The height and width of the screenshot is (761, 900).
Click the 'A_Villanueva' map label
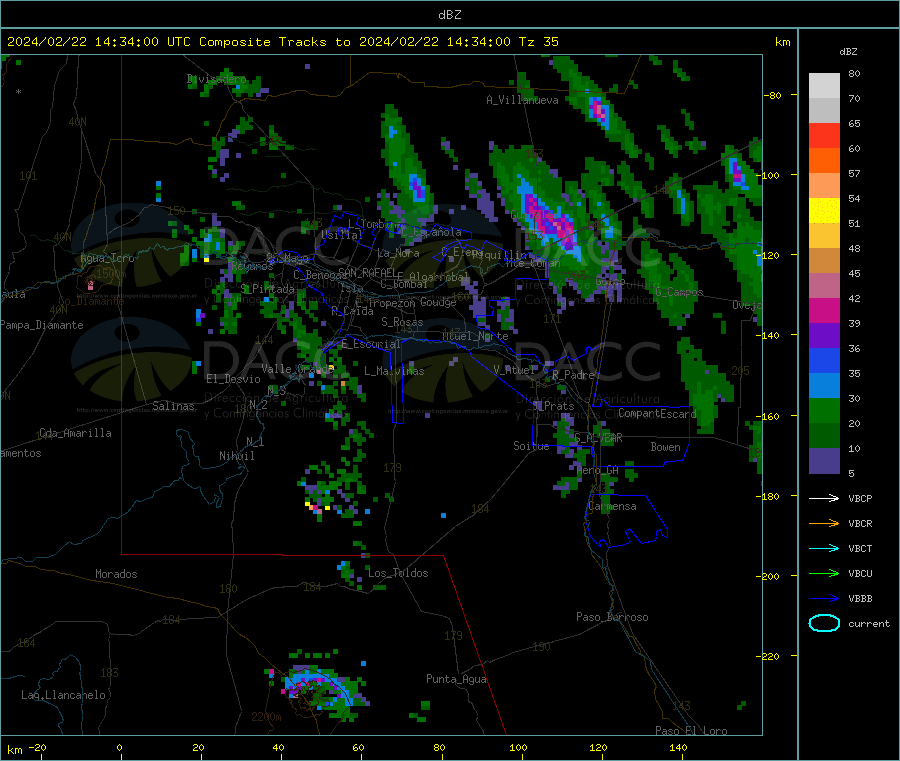522,100
